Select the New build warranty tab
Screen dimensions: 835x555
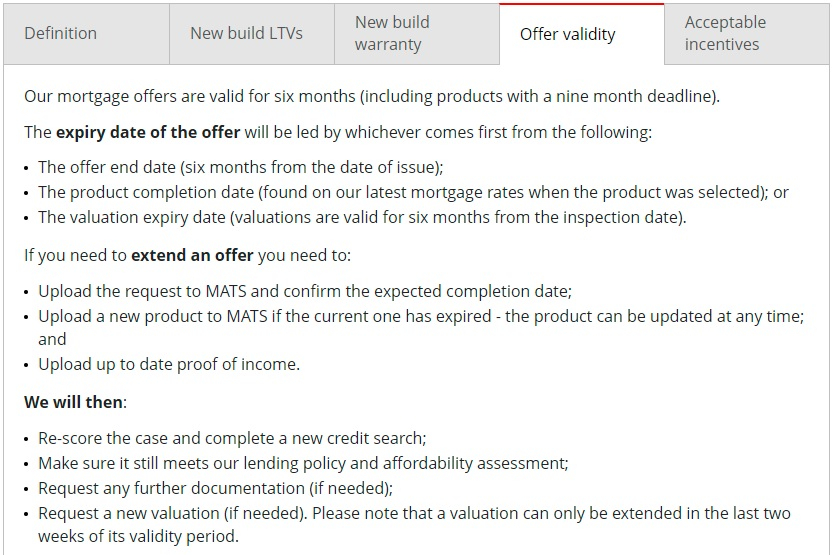click(x=417, y=34)
